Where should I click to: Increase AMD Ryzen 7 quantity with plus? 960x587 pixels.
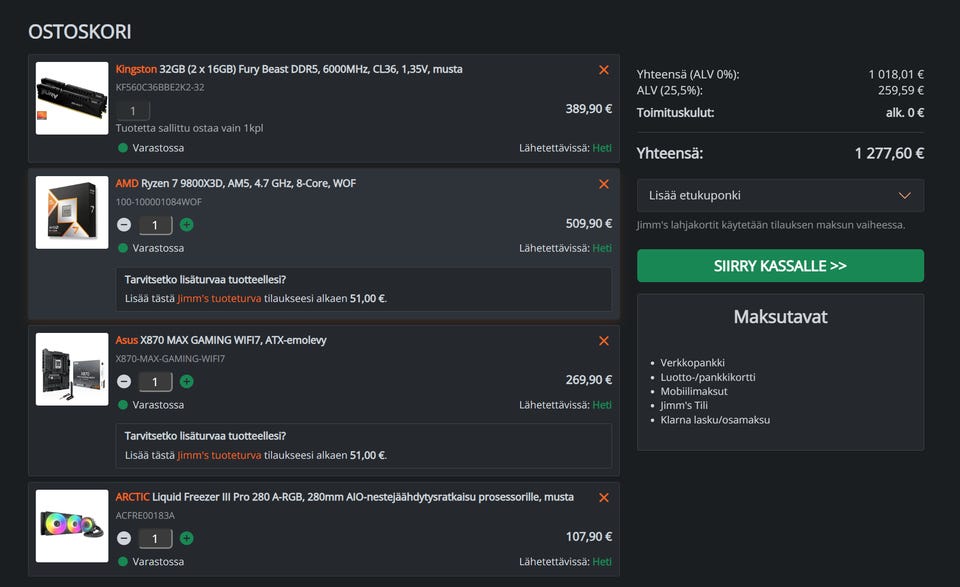pyautogui.click(x=187, y=225)
